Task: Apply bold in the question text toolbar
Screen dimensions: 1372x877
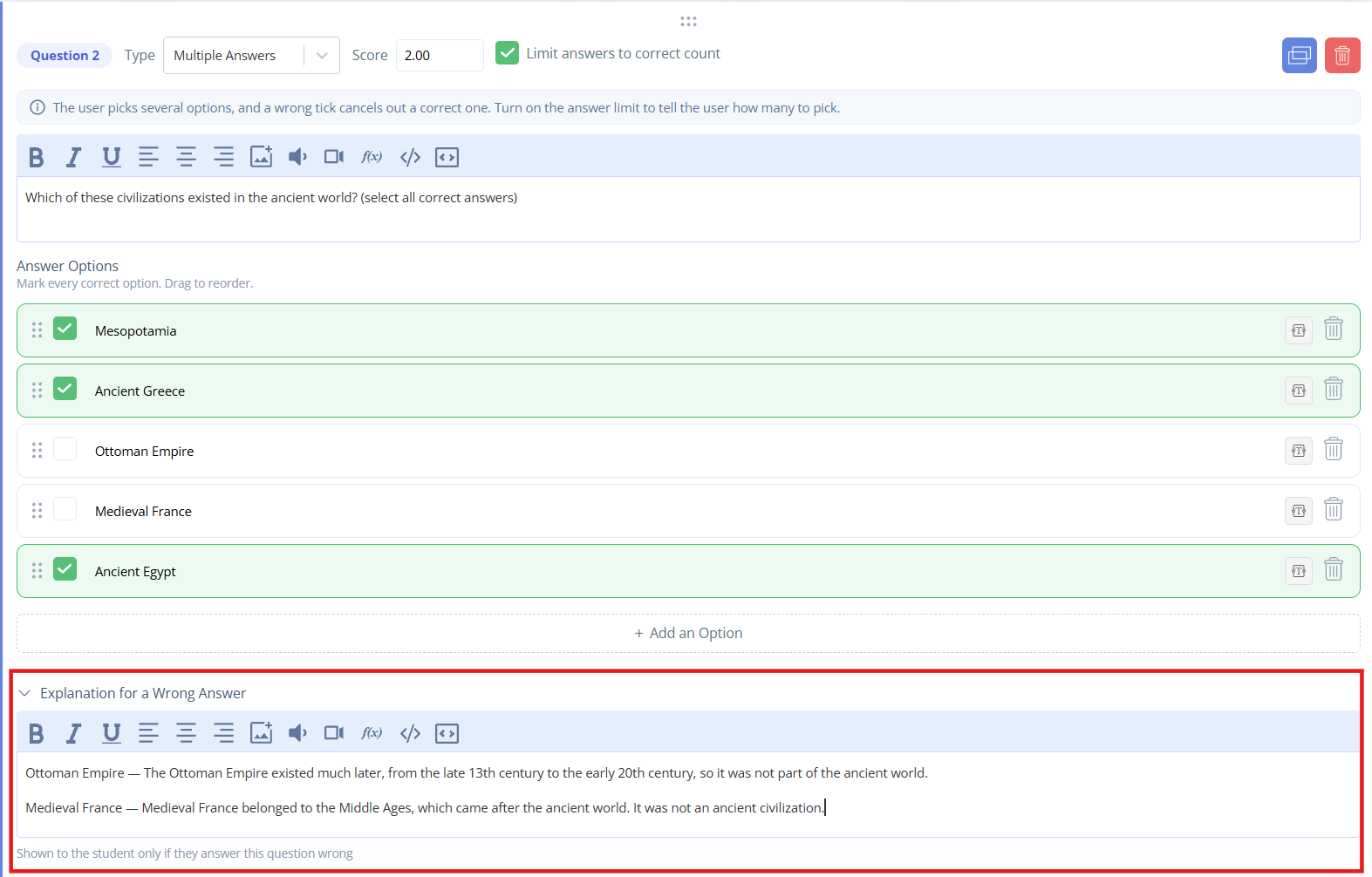Action: [x=36, y=157]
